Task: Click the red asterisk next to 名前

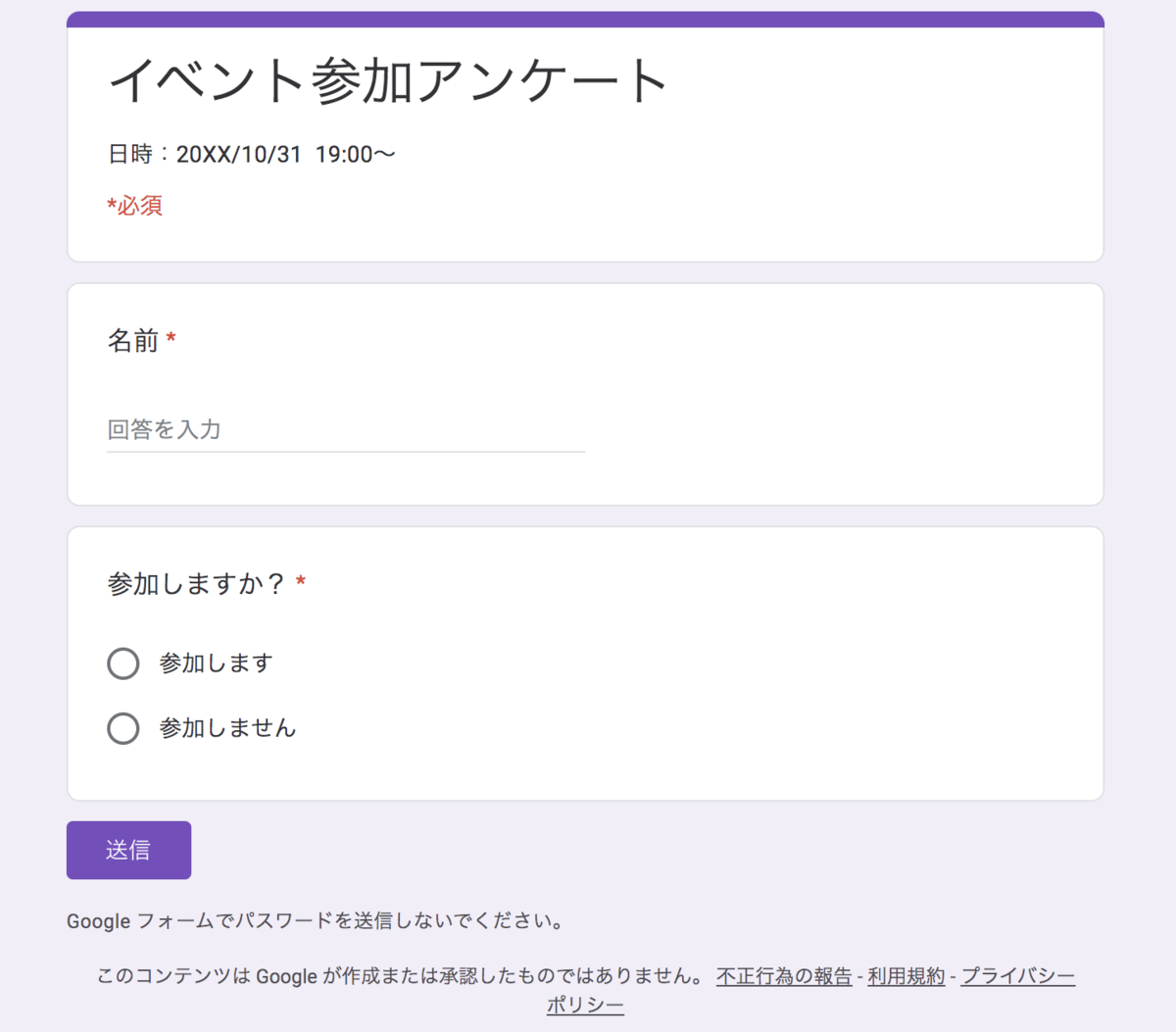Action: (171, 338)
